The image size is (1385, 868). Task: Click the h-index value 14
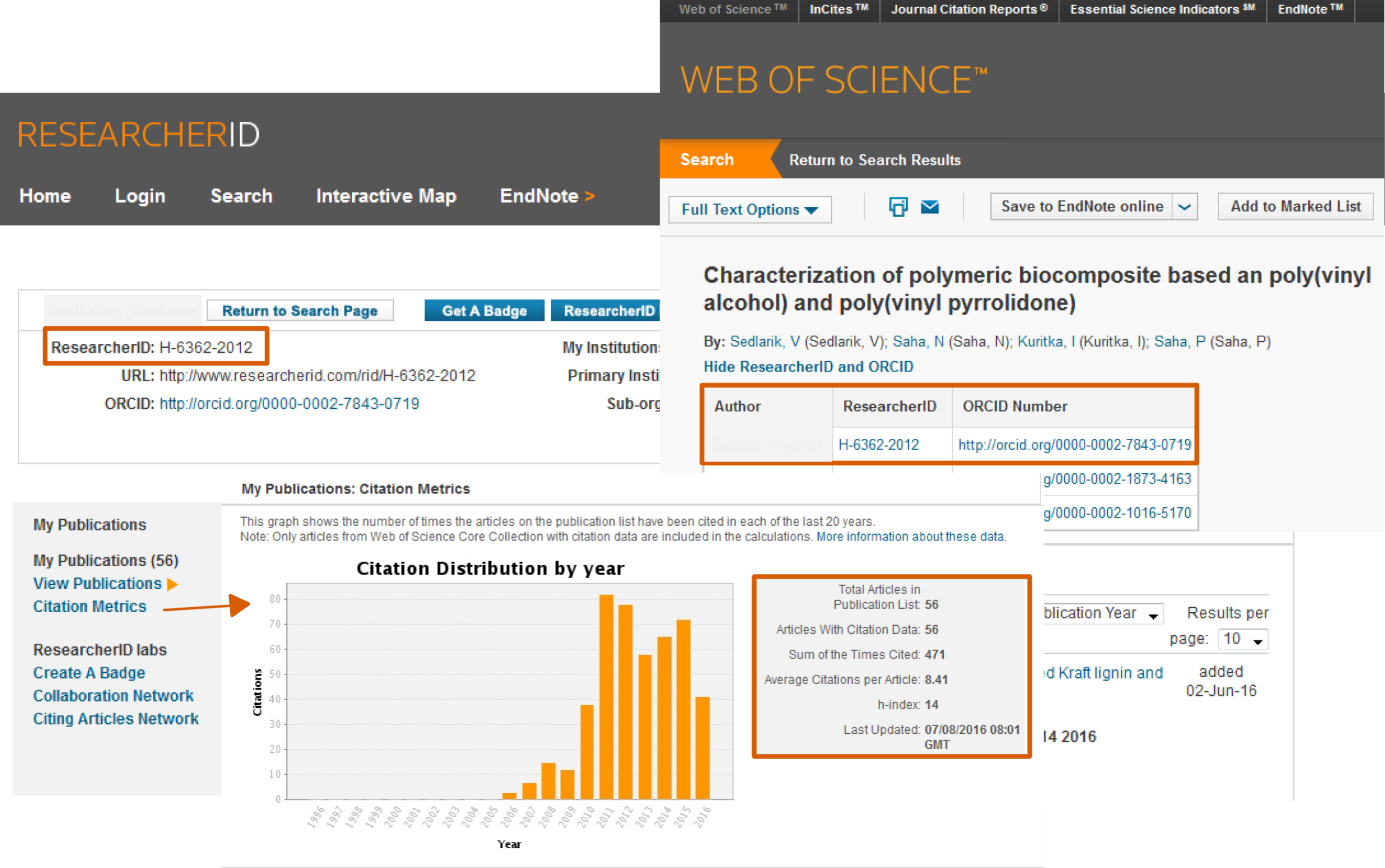click(x=932, y=705)
